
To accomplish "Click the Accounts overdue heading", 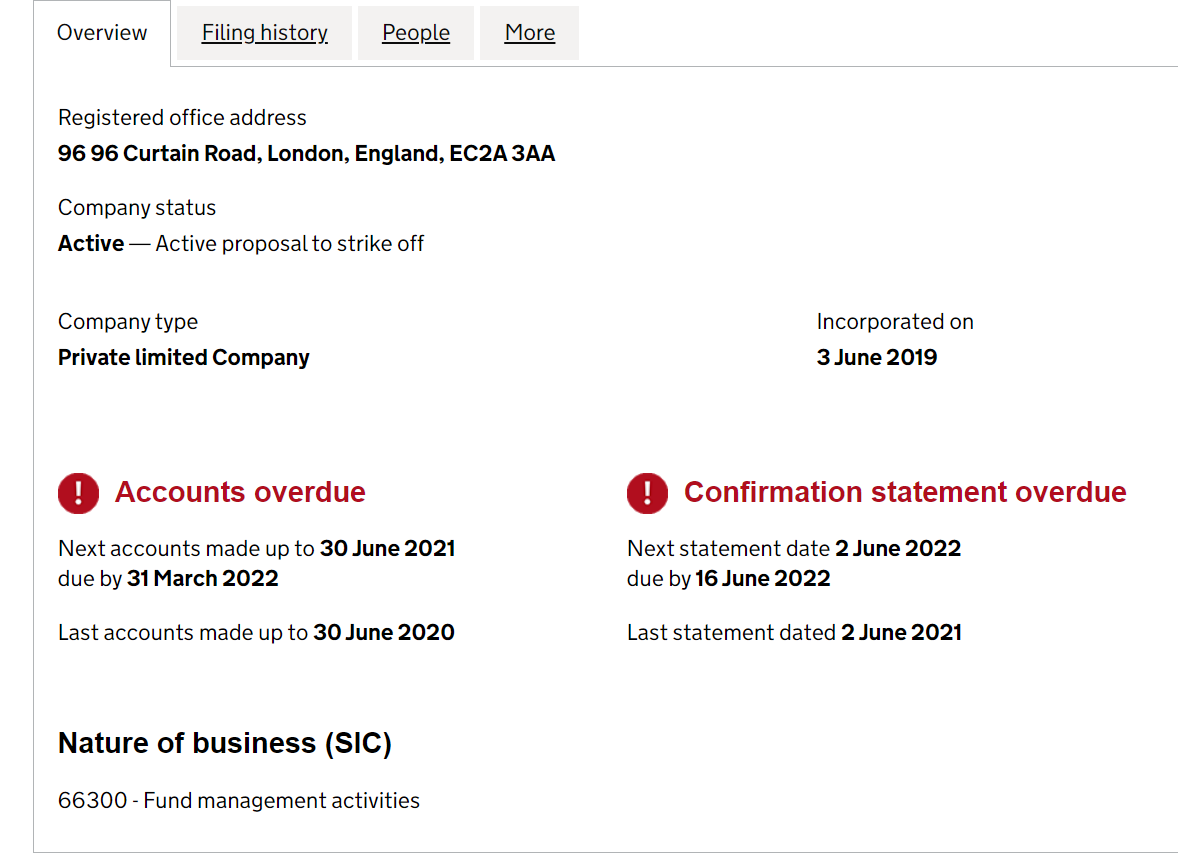I will tap(240, 492).
